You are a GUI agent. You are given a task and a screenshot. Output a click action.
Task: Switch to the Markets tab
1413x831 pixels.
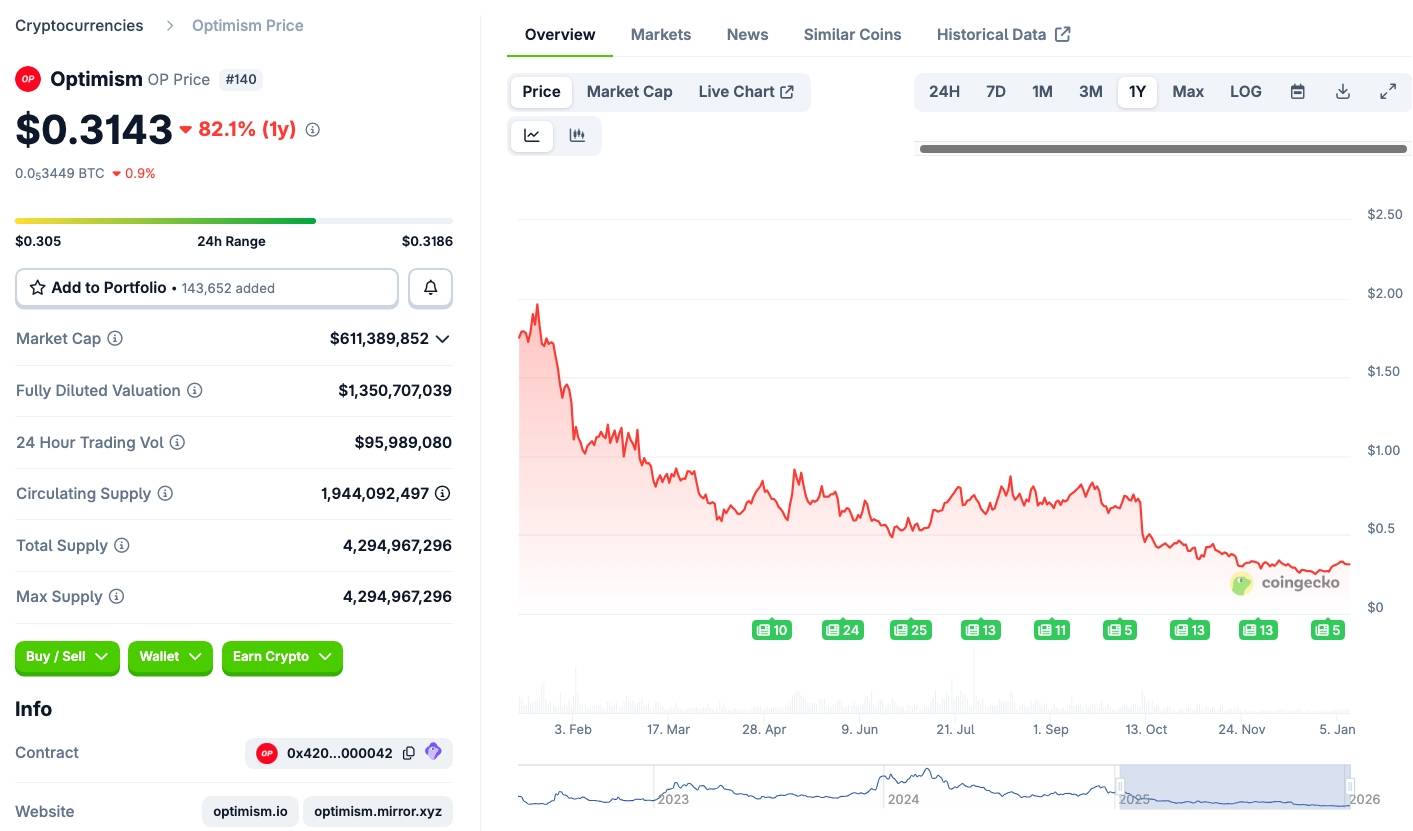coord(660,34)
